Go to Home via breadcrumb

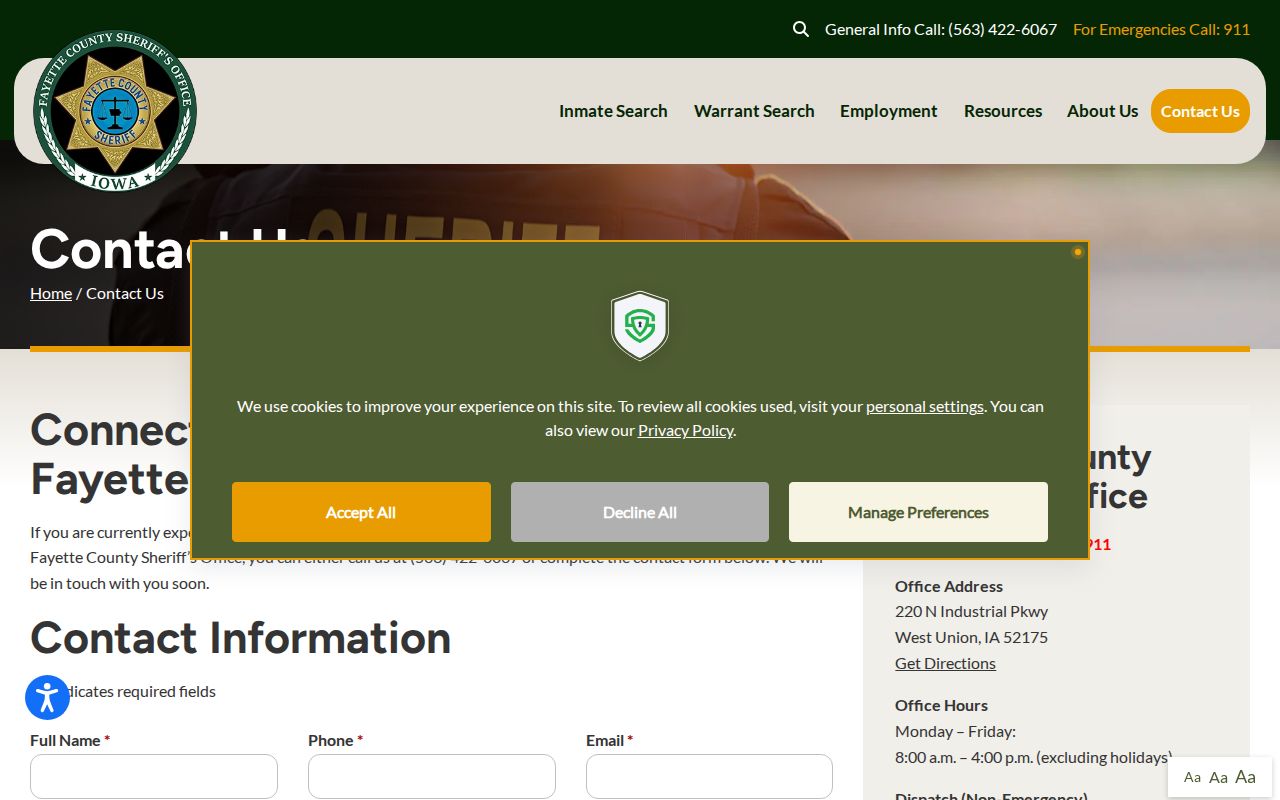click(x=51, y=293)
